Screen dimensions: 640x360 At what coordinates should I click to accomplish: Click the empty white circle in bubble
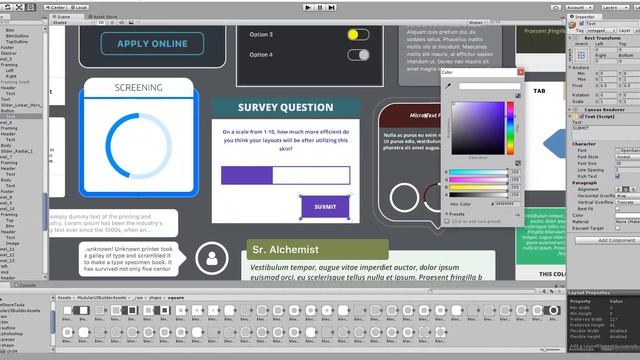[x=404, y=198]
